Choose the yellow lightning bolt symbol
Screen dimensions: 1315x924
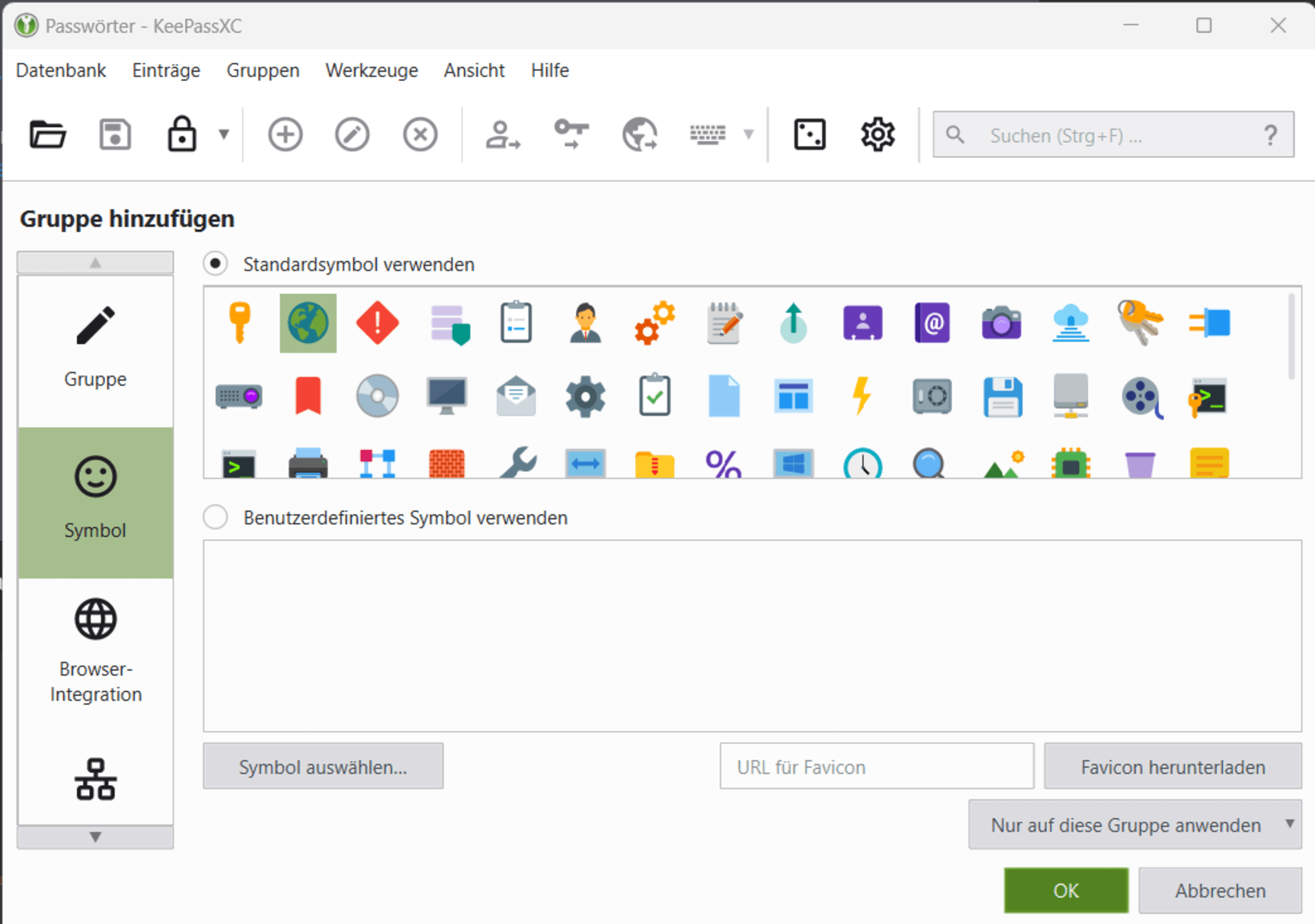pos(862,396)
